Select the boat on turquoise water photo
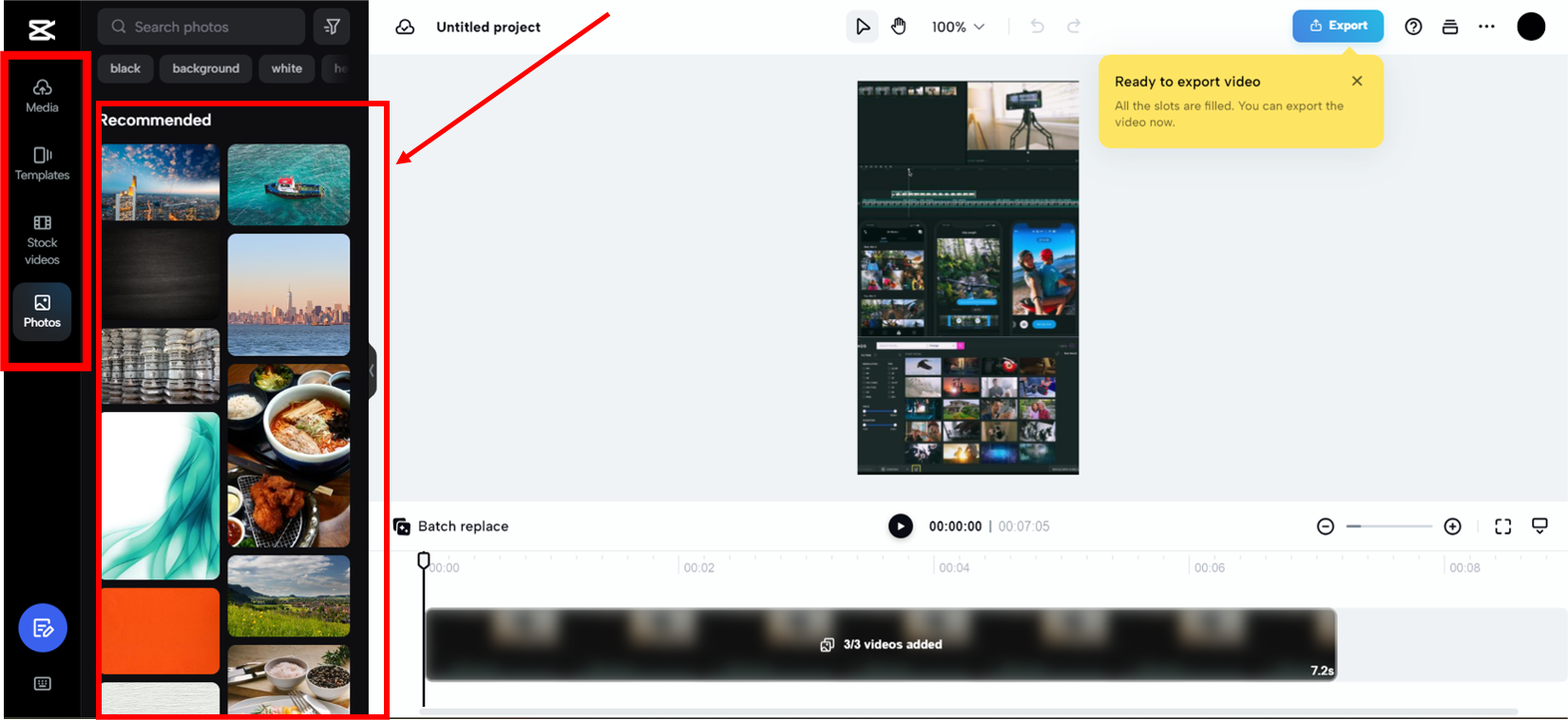 289,184
